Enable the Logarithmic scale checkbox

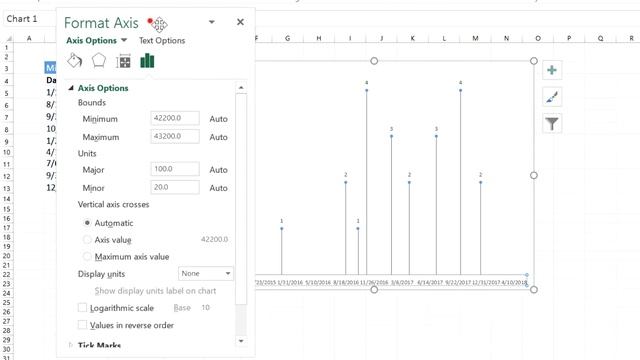pos(82,308)
